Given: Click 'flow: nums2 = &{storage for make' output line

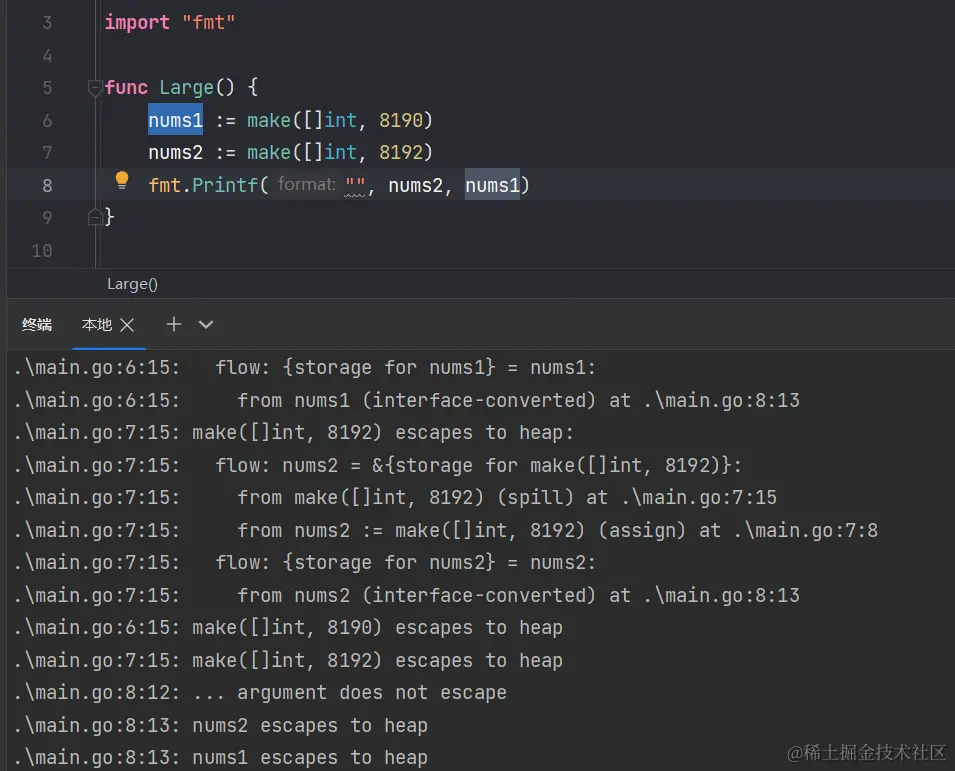Looking at the screenshot, I should tap(378, 465).
